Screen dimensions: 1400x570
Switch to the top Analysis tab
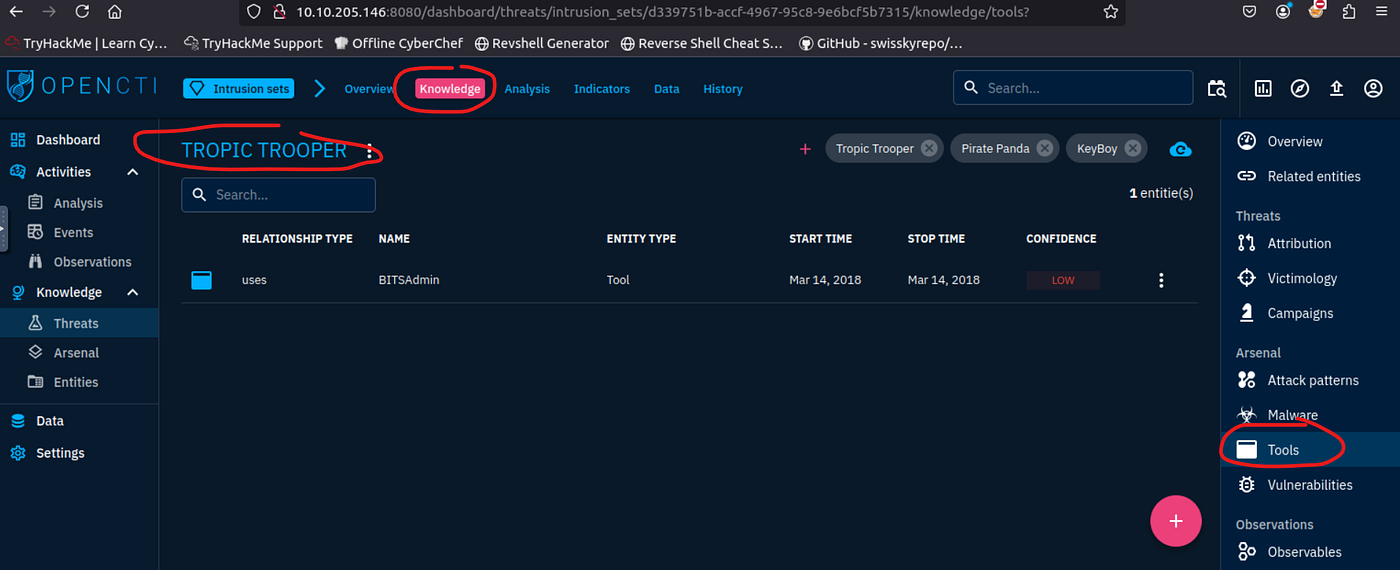pos(527,89)
